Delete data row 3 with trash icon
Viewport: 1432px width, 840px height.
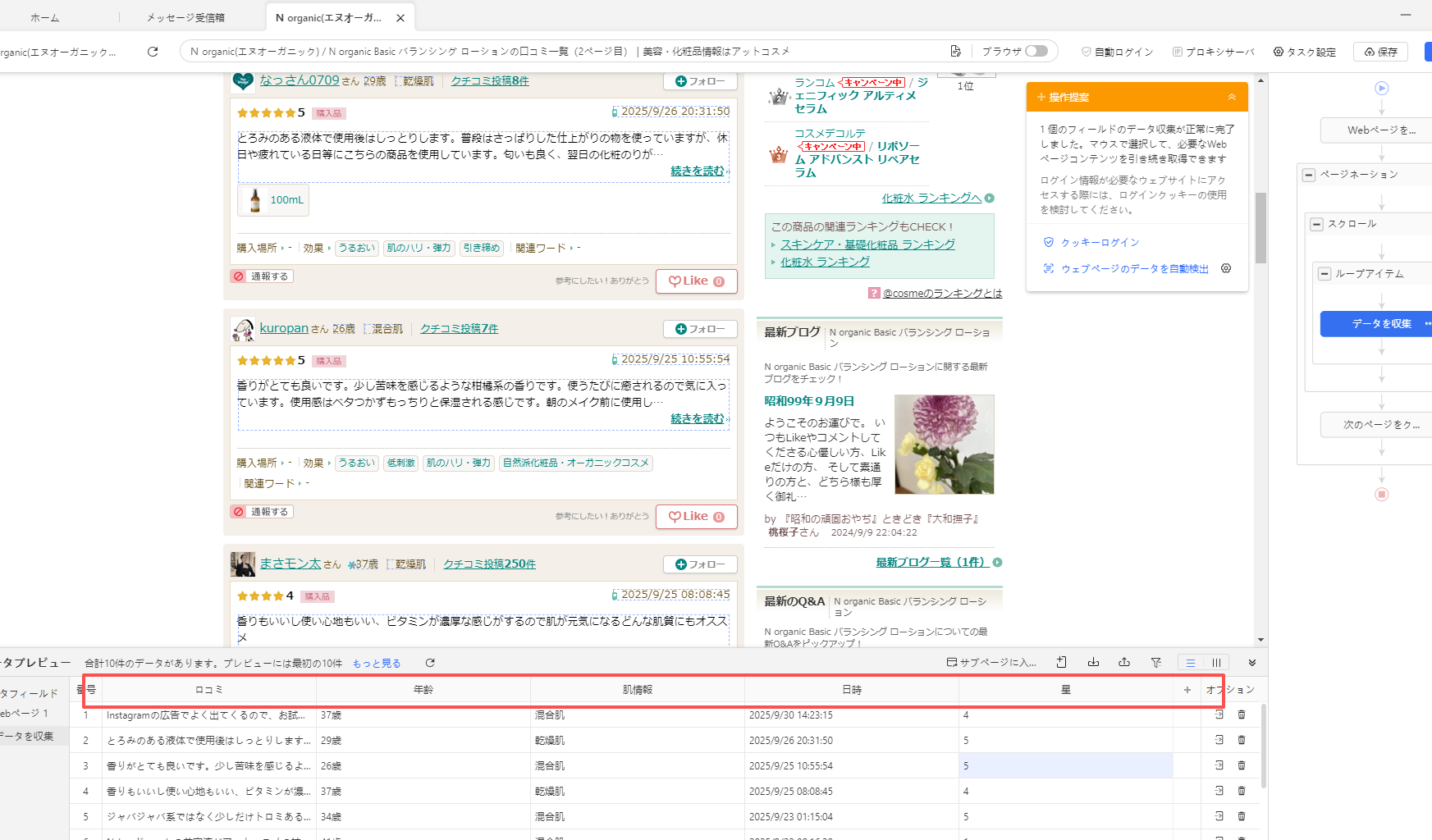(1242, 766)
